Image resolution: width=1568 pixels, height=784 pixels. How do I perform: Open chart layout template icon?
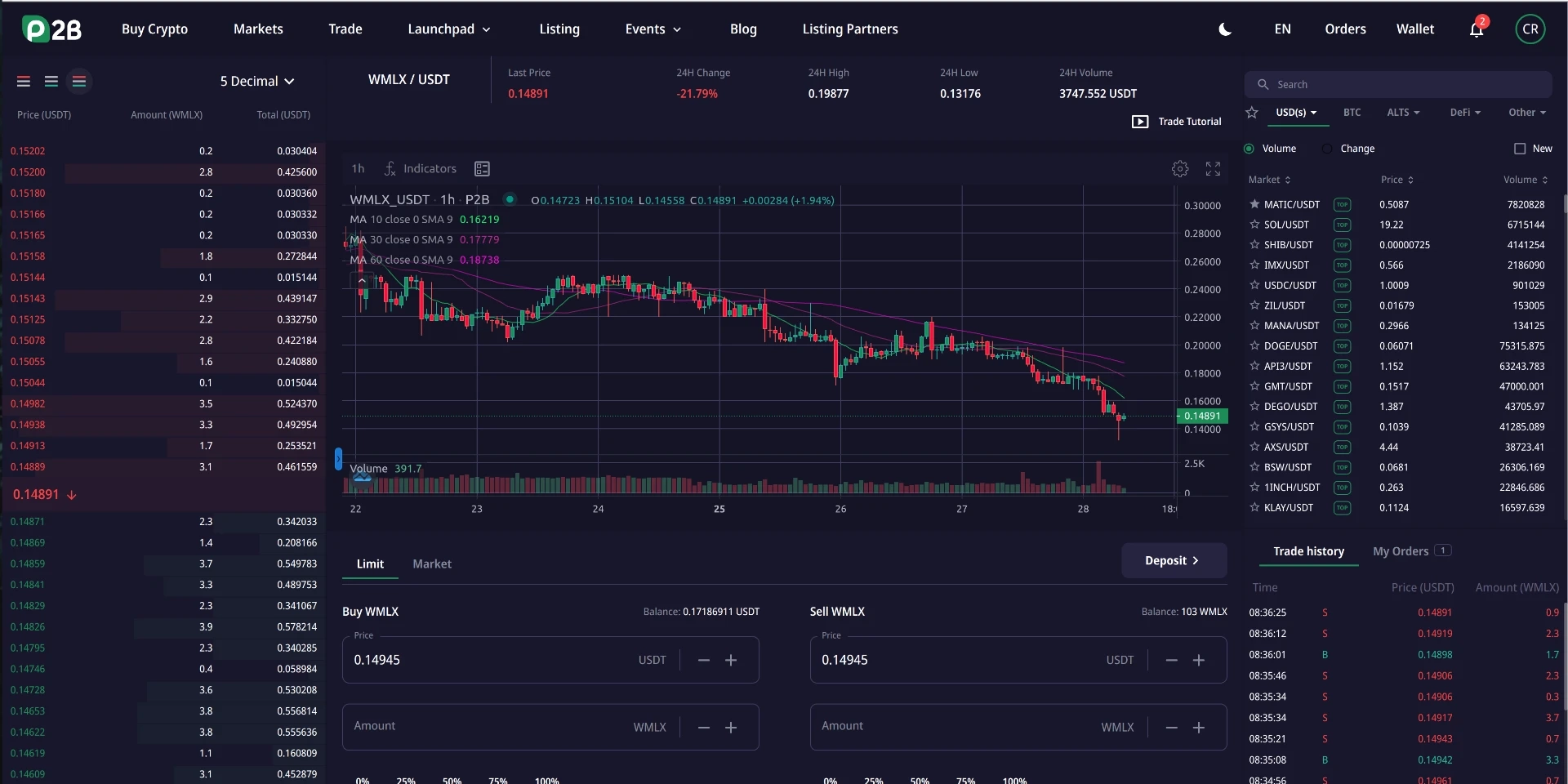click(483, 168)
